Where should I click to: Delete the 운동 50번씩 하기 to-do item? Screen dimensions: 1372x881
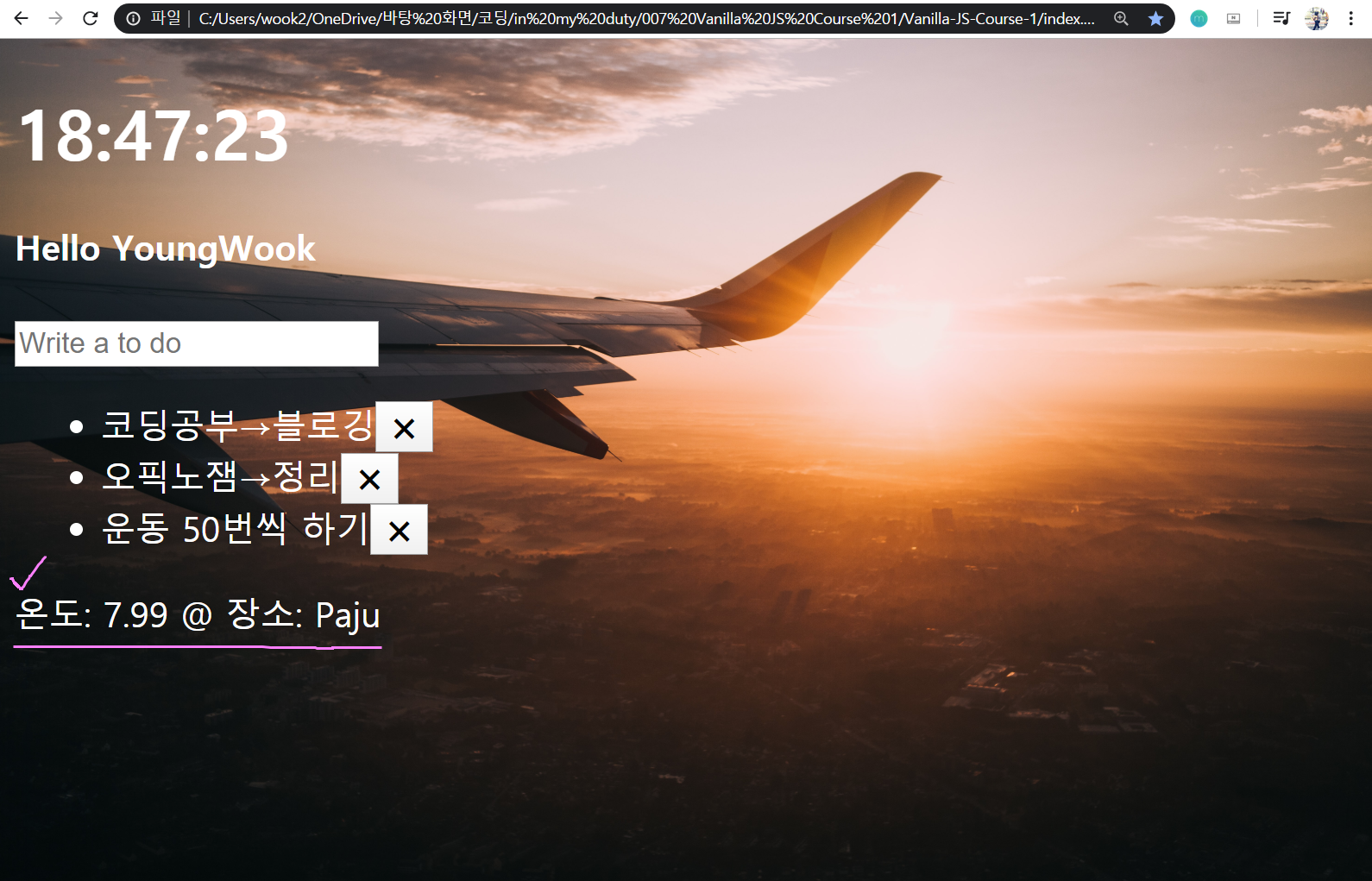(399, 530)
